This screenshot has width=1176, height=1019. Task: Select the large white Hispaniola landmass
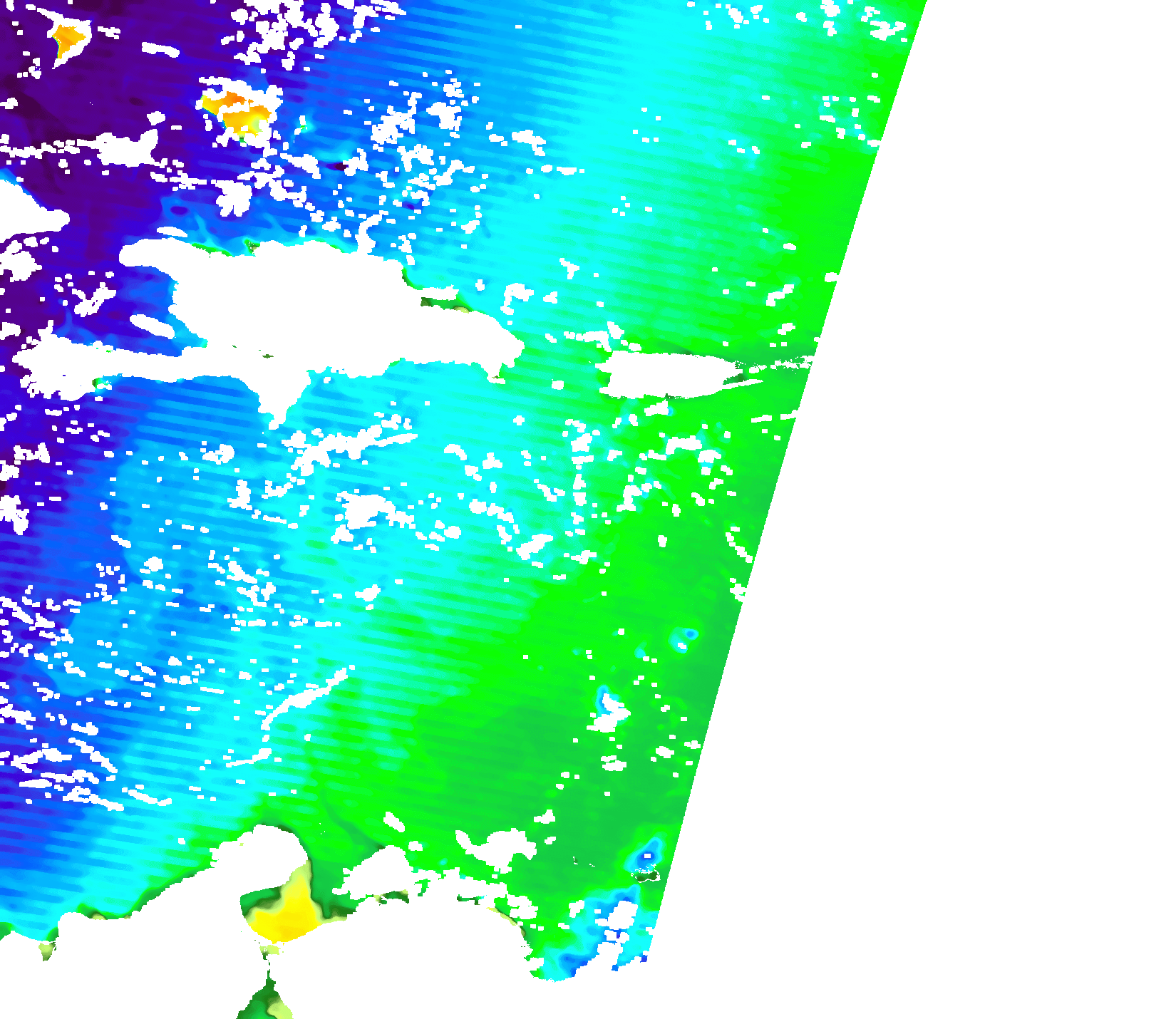321,306
